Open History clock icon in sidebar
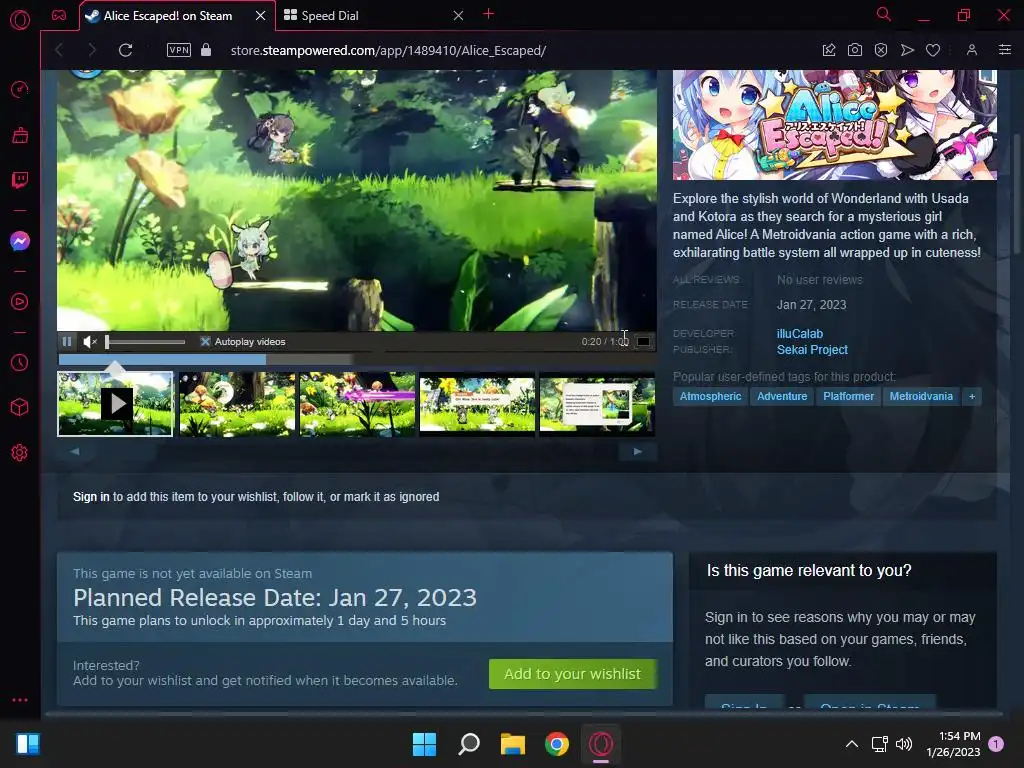Image resolution: width=1024 pixels, height=768 pixels. coord(20,362)
